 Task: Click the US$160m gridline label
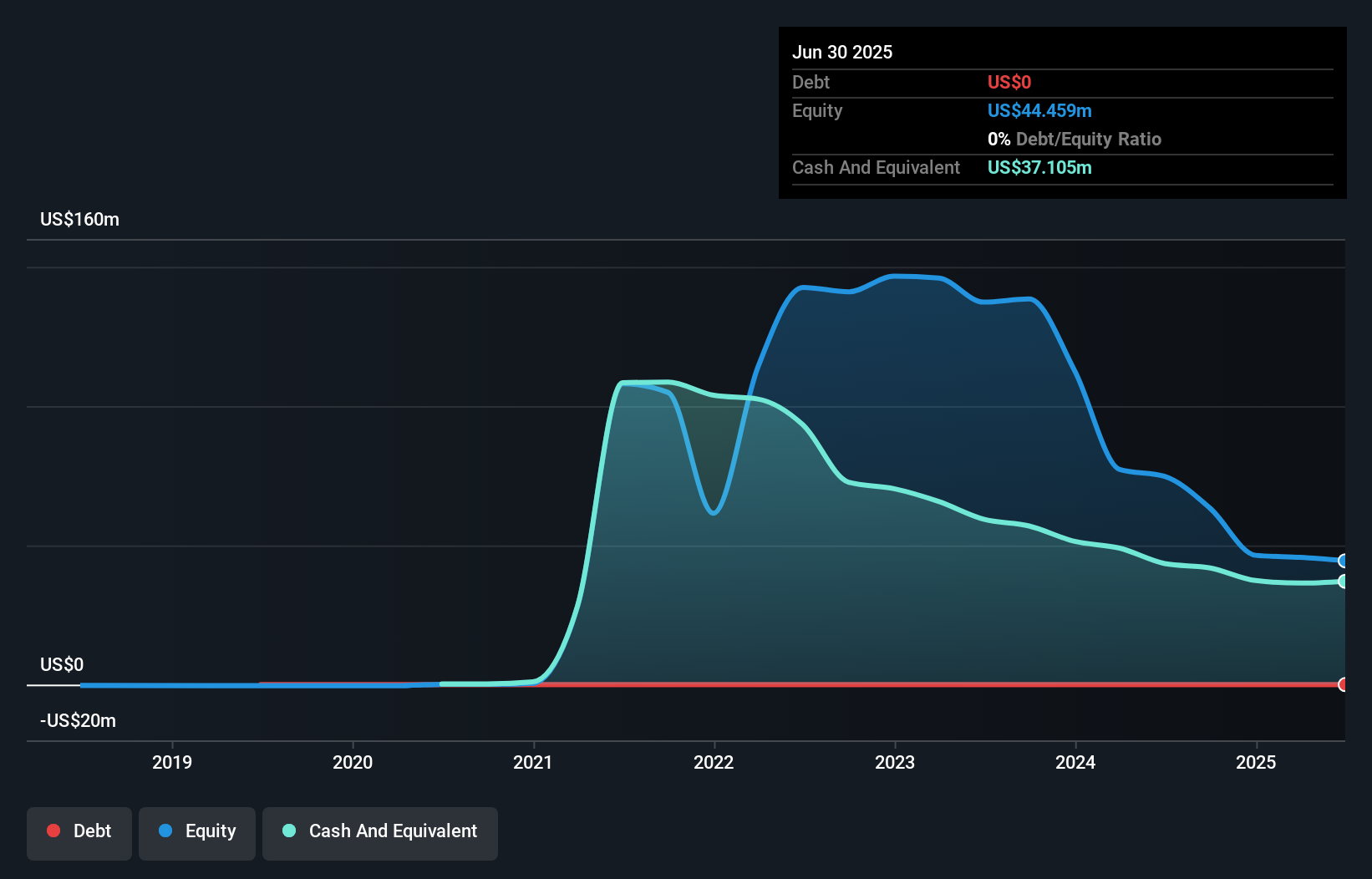point(79,219)
